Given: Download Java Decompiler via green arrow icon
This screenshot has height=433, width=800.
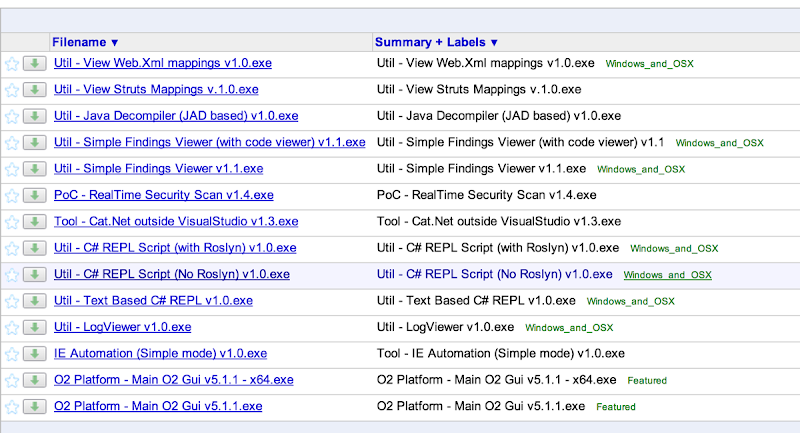Looking at the screenshot, I should [x=35, y=116].
